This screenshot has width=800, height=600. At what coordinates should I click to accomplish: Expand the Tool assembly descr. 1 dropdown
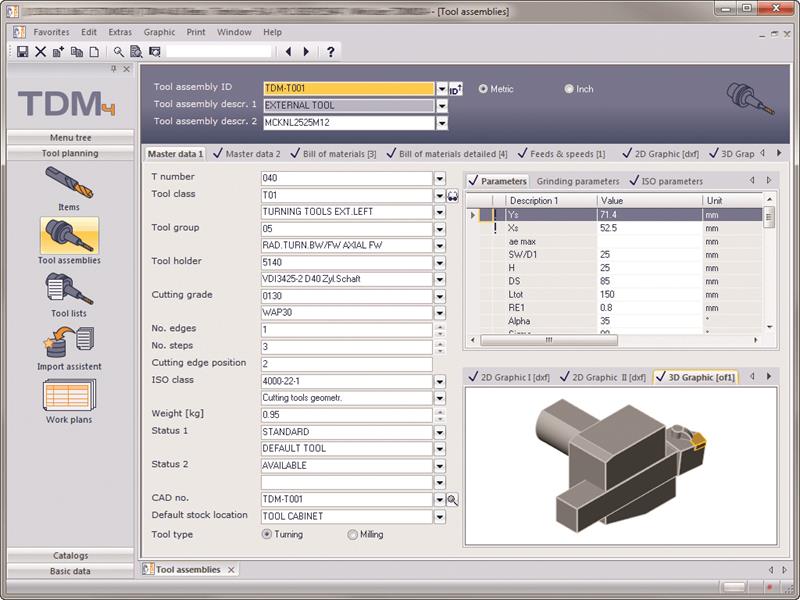point(442,106)
